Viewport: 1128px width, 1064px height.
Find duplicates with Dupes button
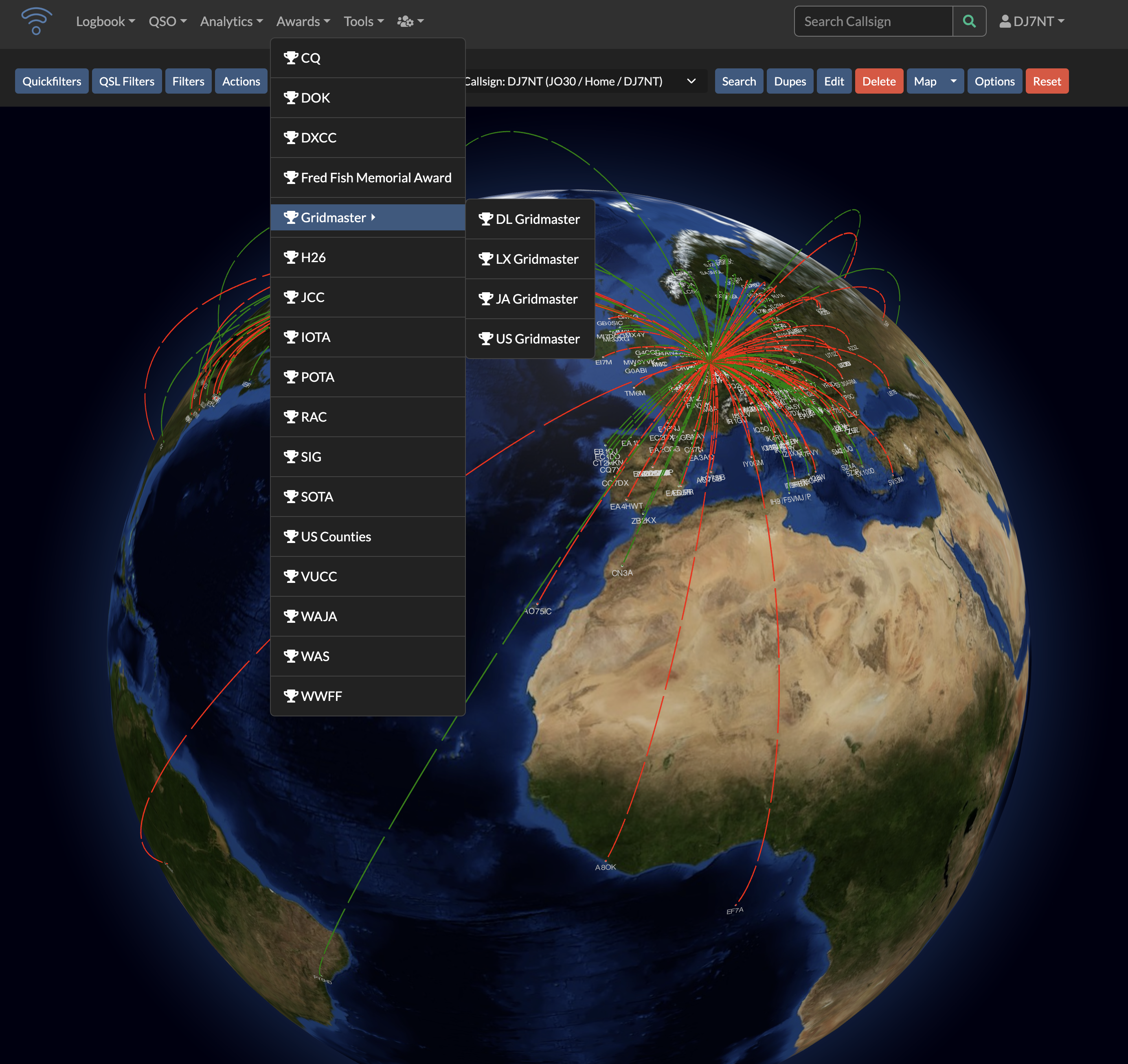[790, 81]
